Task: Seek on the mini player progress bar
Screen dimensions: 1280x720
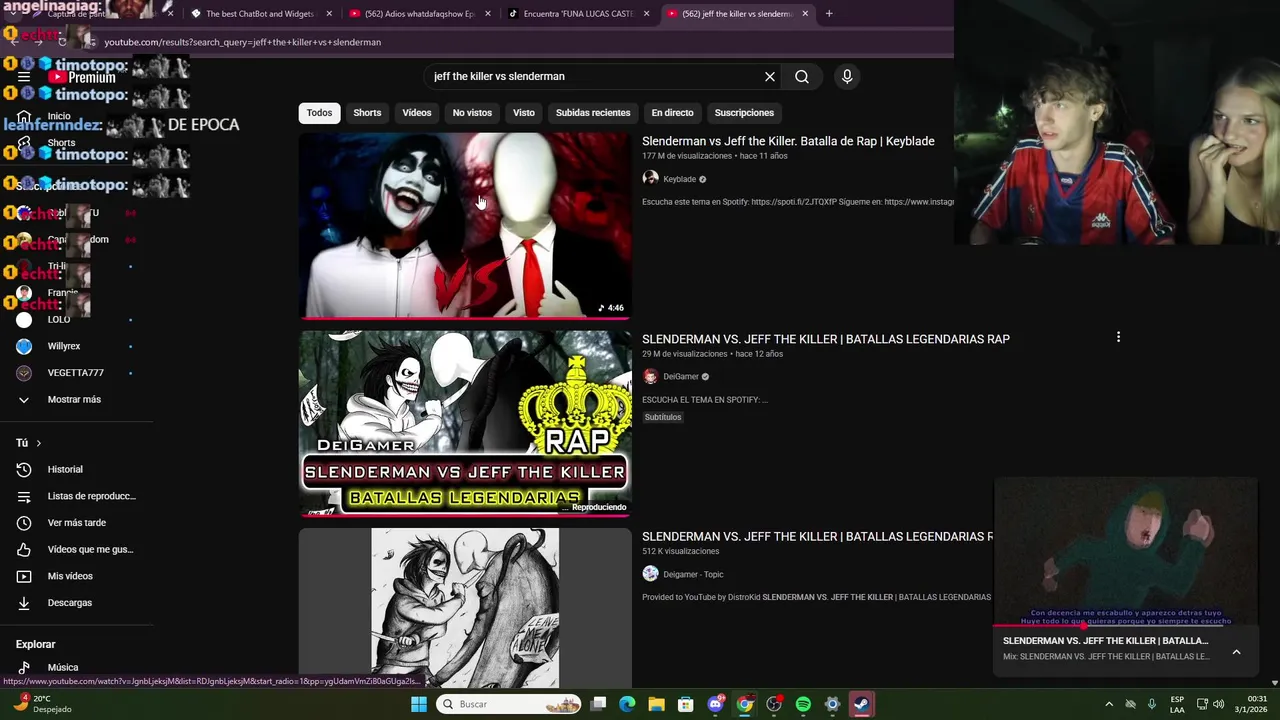Action: pos(1125,626)
